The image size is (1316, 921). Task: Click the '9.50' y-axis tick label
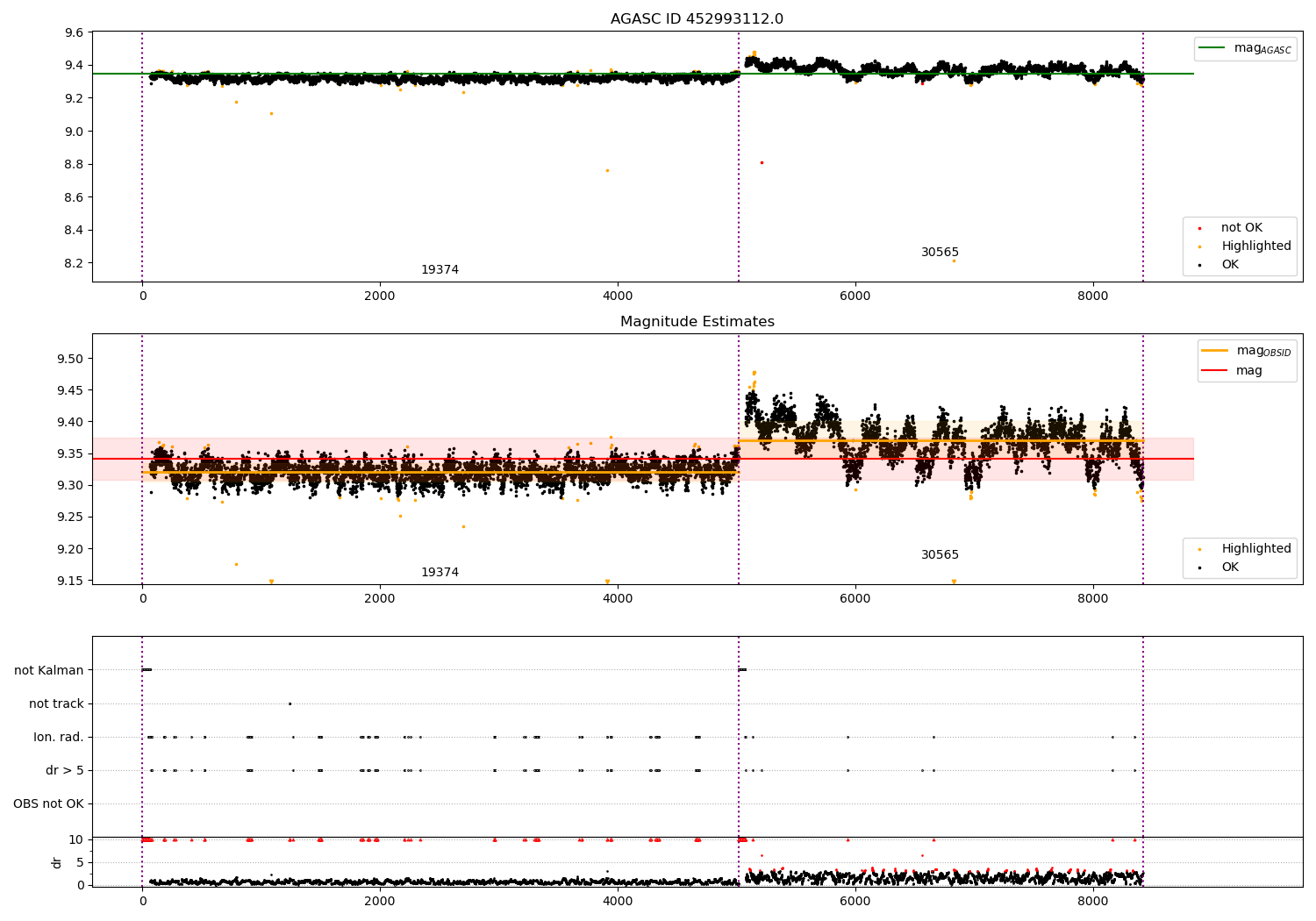click(x=70, y=359)
